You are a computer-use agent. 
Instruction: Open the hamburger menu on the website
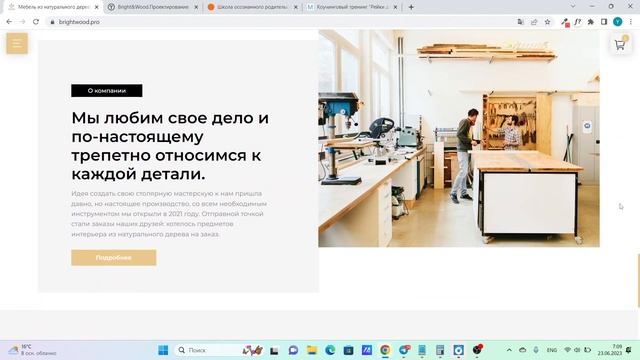[x=17, y=43]
